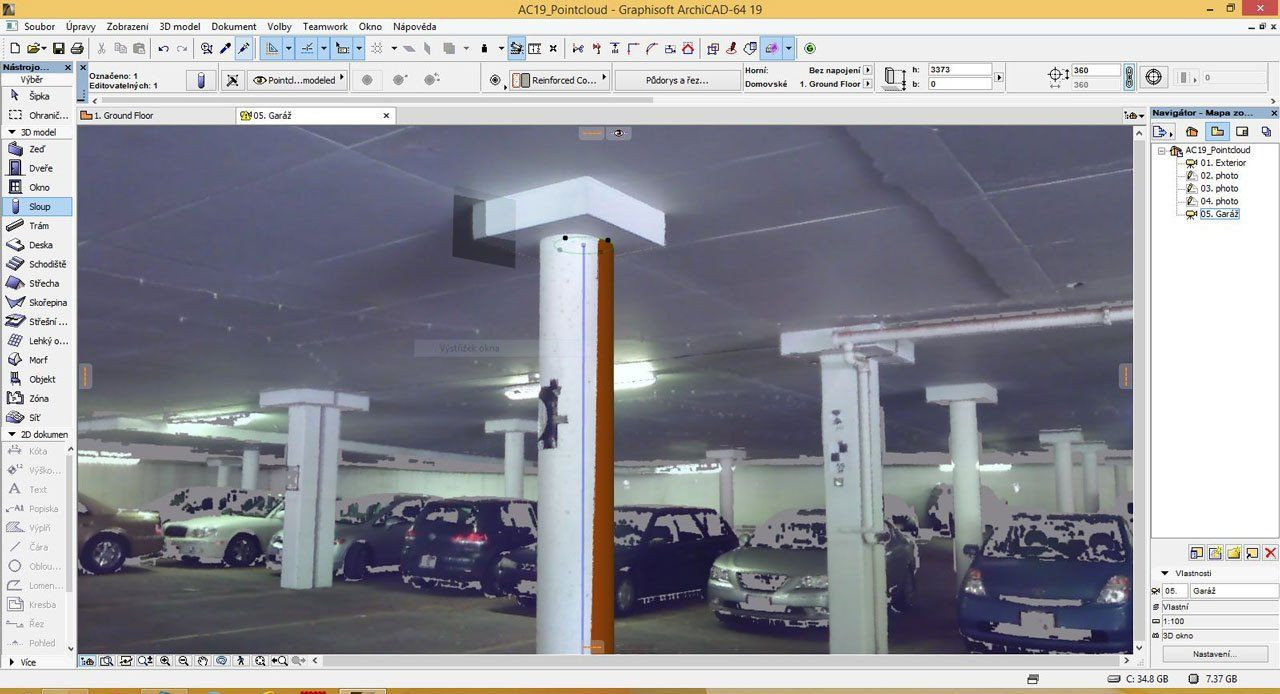Viewport: 1280px width, 694px height.
Task: Click the Print icon in toolbar
Action: (x=77, y=48)
